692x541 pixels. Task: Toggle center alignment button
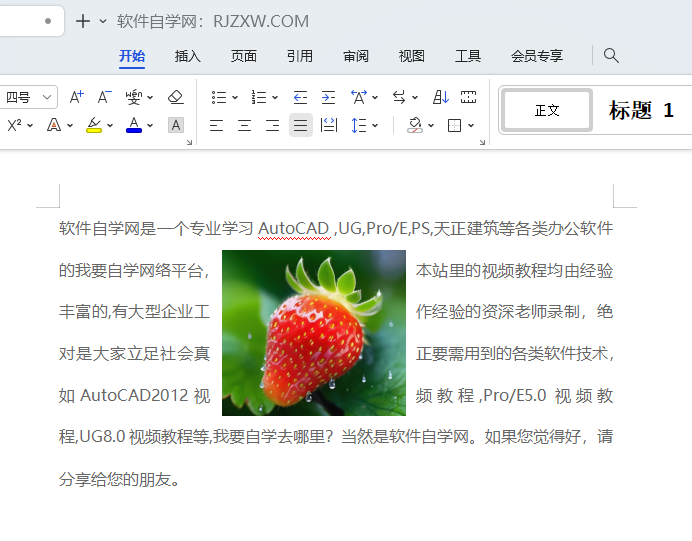pyautogui.click(x=244, y=125)
